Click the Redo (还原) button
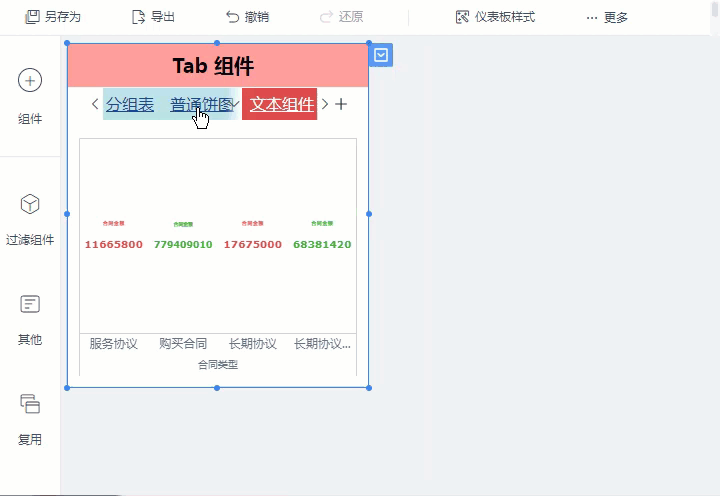Screen dimensions: 720x496 pos(341,17)
